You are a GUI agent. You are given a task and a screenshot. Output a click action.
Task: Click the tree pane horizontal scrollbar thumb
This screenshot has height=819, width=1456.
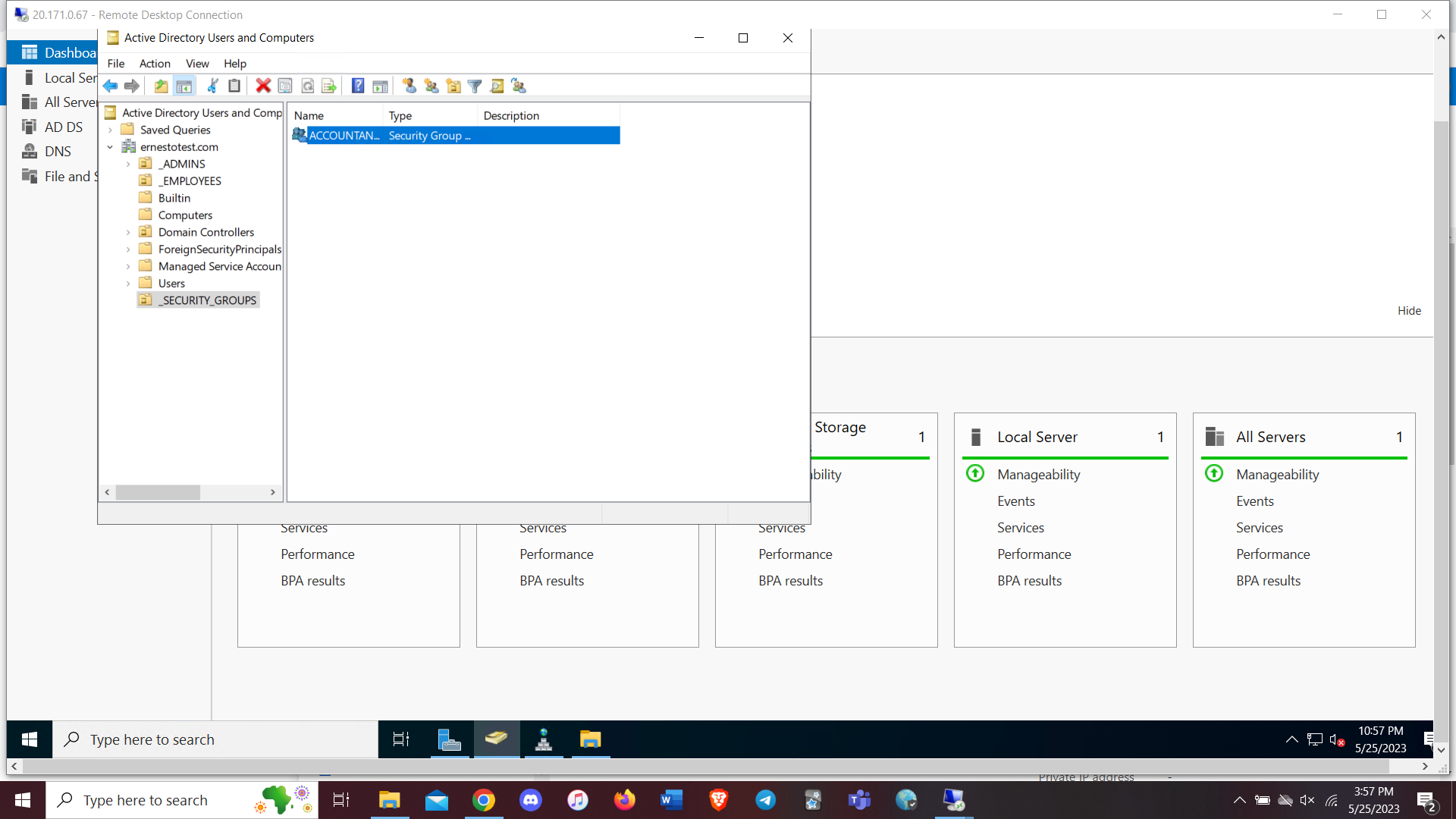(x=158, y=493)
